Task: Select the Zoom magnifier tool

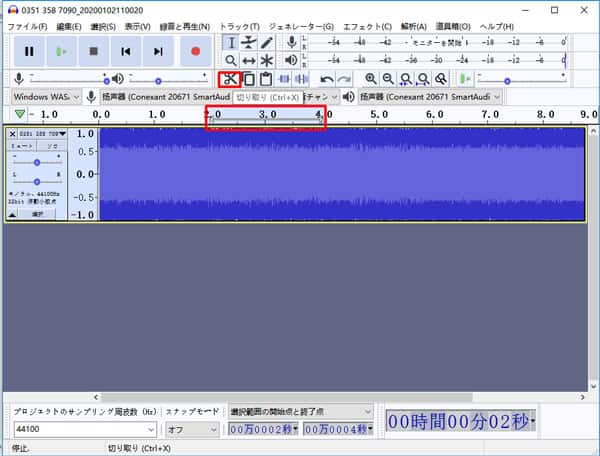Action: 231,60
